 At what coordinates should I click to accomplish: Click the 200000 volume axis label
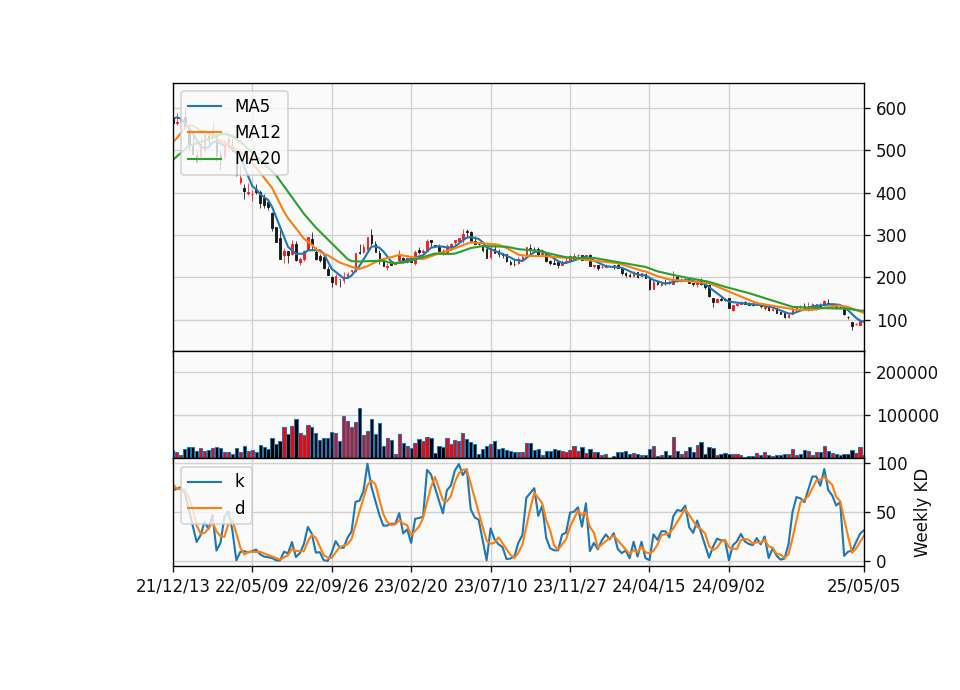[907, 373]
